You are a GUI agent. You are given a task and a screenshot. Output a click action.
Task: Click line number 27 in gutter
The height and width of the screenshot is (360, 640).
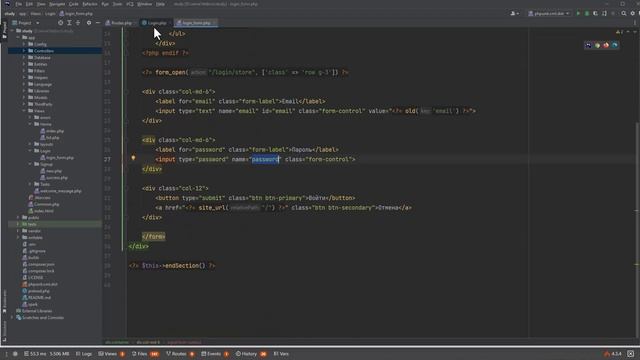[x=107, y=160]
